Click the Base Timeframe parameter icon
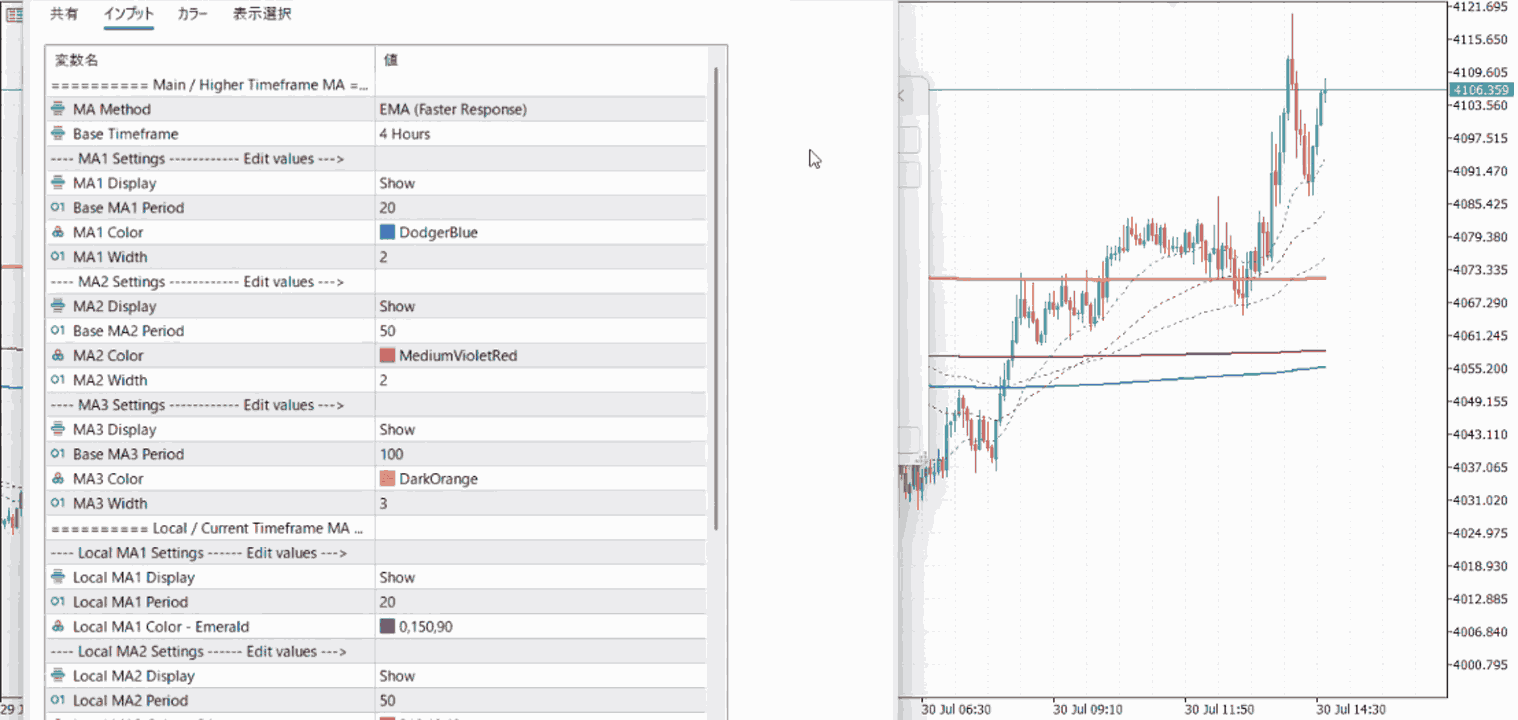The width and height of the screenshot is (1518, 720). (59, 134)
